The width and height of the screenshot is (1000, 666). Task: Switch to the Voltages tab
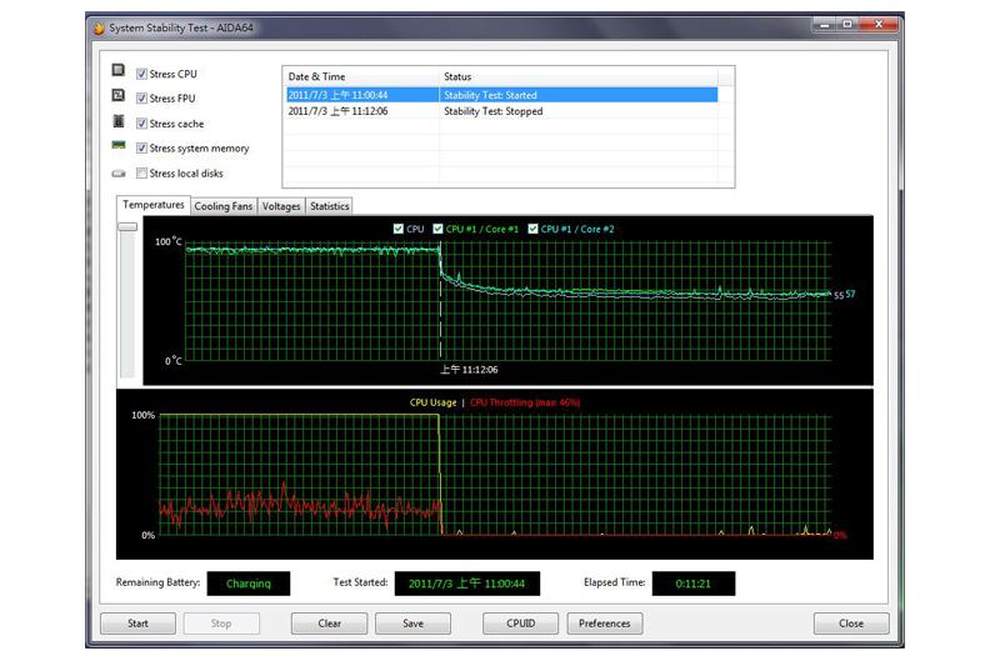click(x=281, y=206)
